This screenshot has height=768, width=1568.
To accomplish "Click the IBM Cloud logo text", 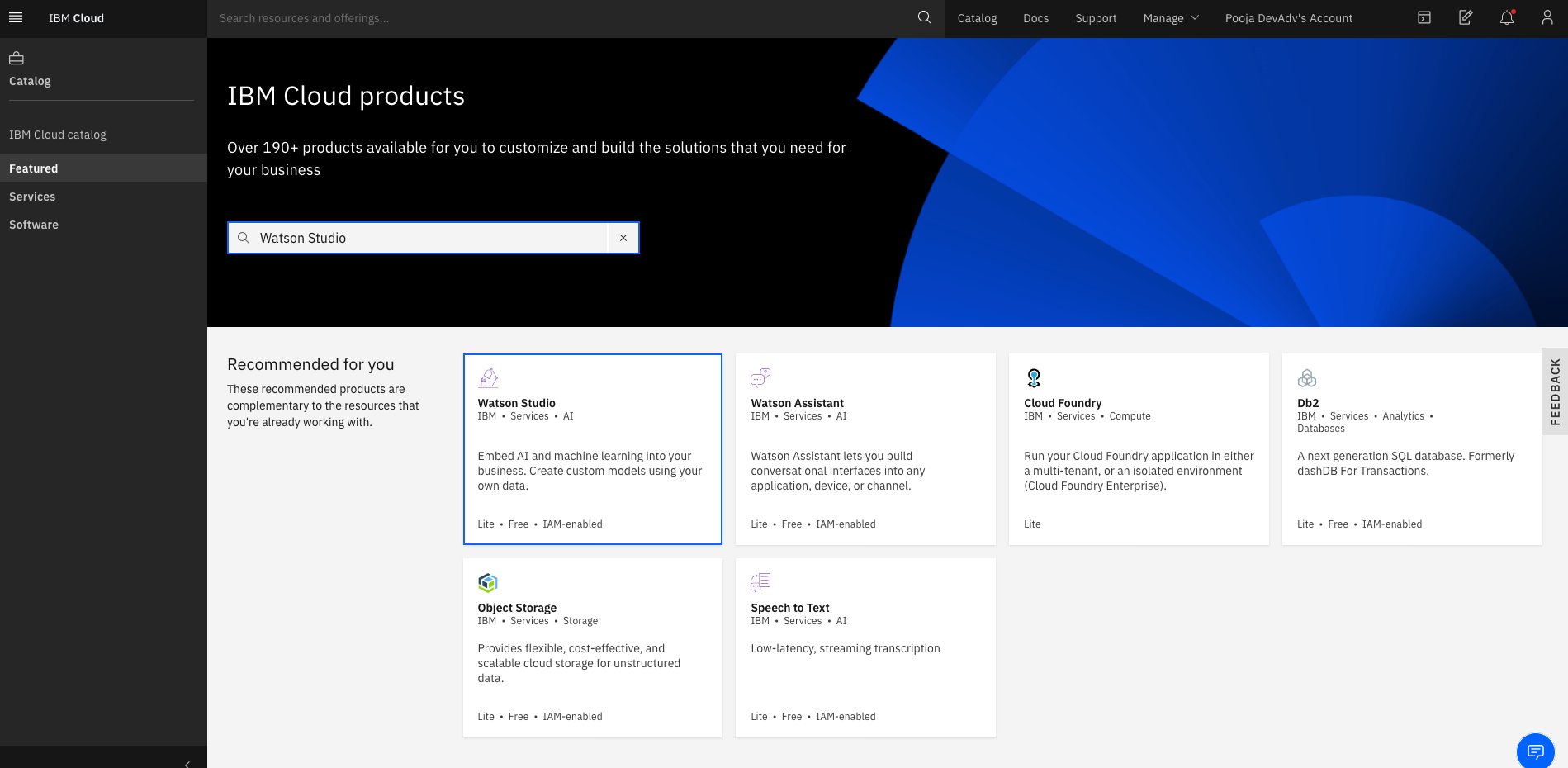I will click(76, 18).
